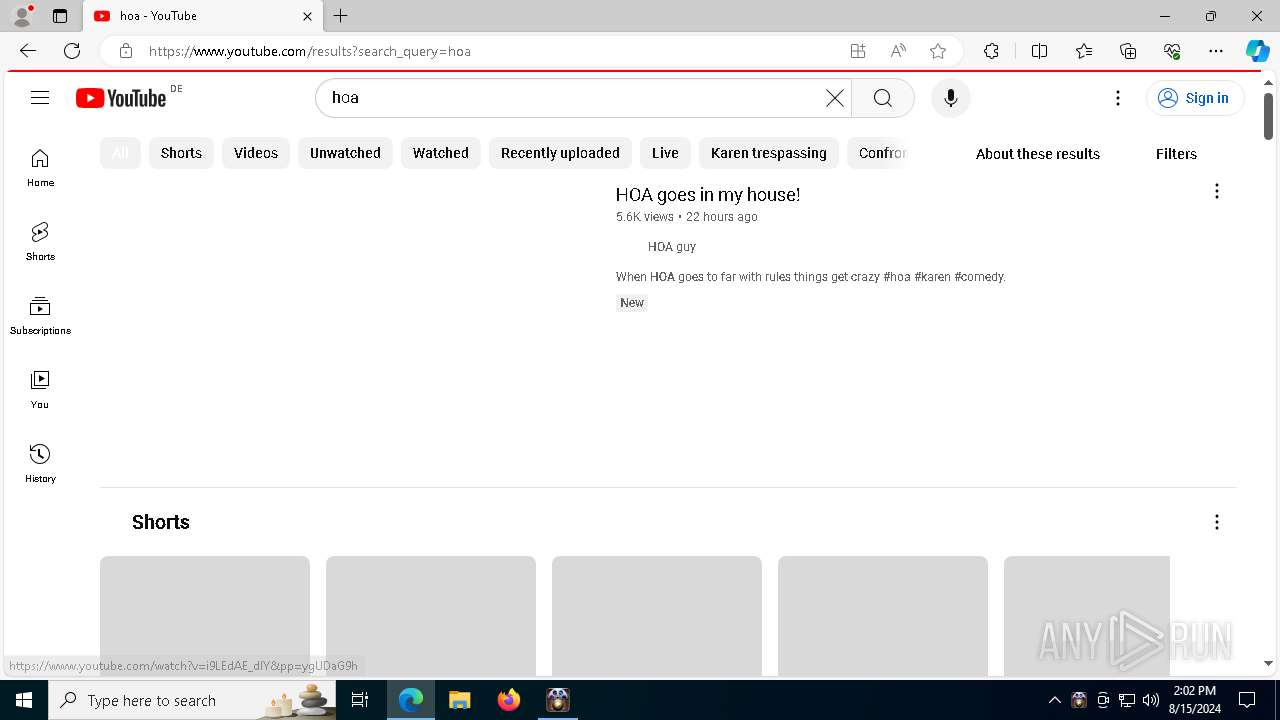Add this page to favorites star

click(938, 51)
